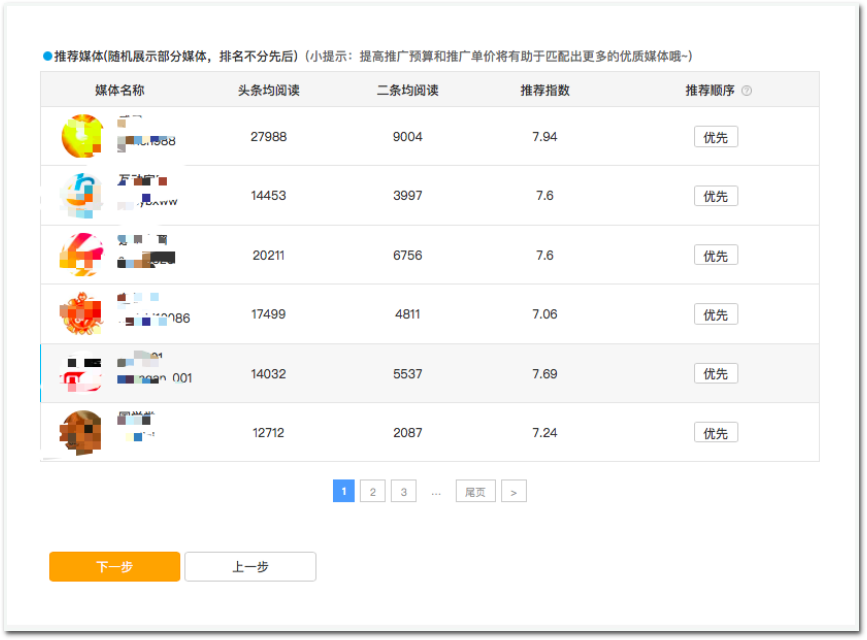Choose 优先 in the 17499 reads row
Screen dimensions: 867x640
[715, 314]
